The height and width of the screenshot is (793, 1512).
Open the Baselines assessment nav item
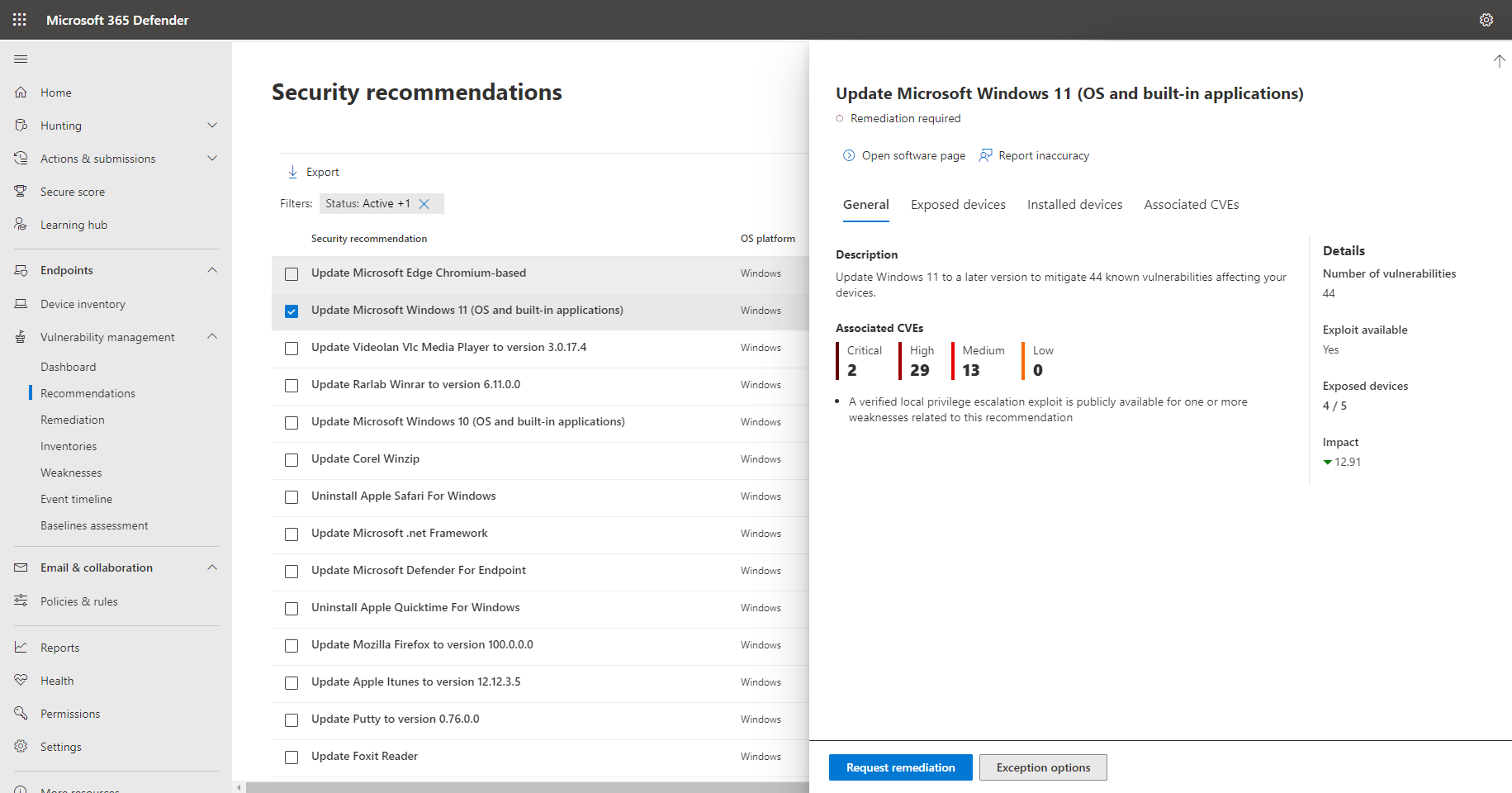coord(94,525)
